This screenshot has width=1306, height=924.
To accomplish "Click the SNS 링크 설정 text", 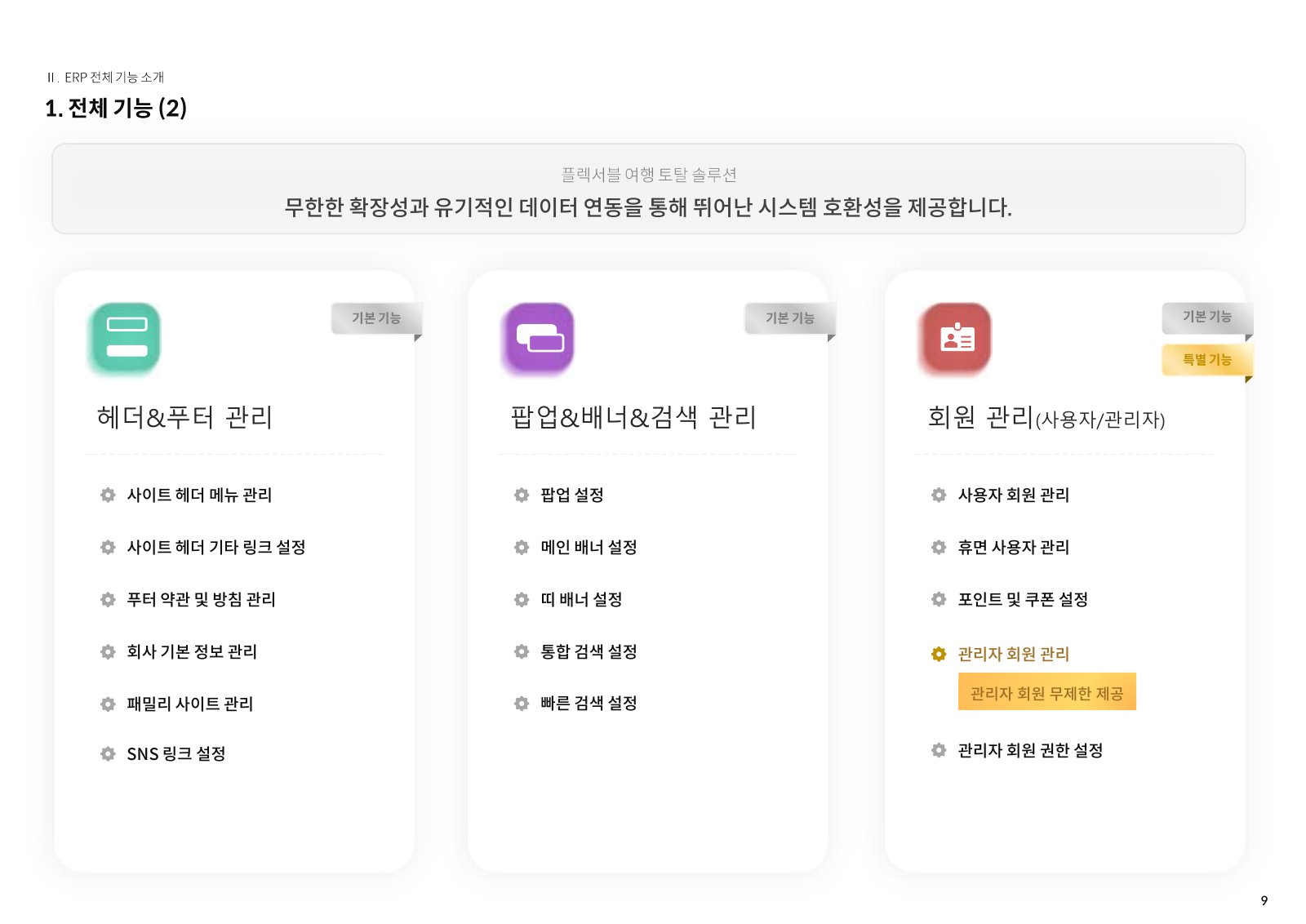I will click(176, 753).
